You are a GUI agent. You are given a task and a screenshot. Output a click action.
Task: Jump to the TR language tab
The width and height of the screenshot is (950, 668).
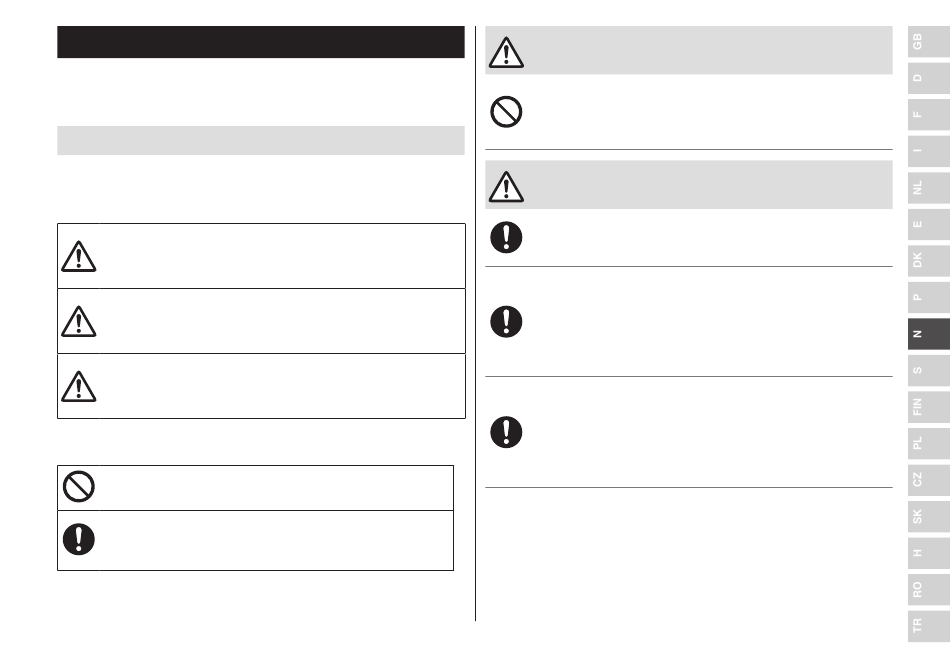click(929, 626)
